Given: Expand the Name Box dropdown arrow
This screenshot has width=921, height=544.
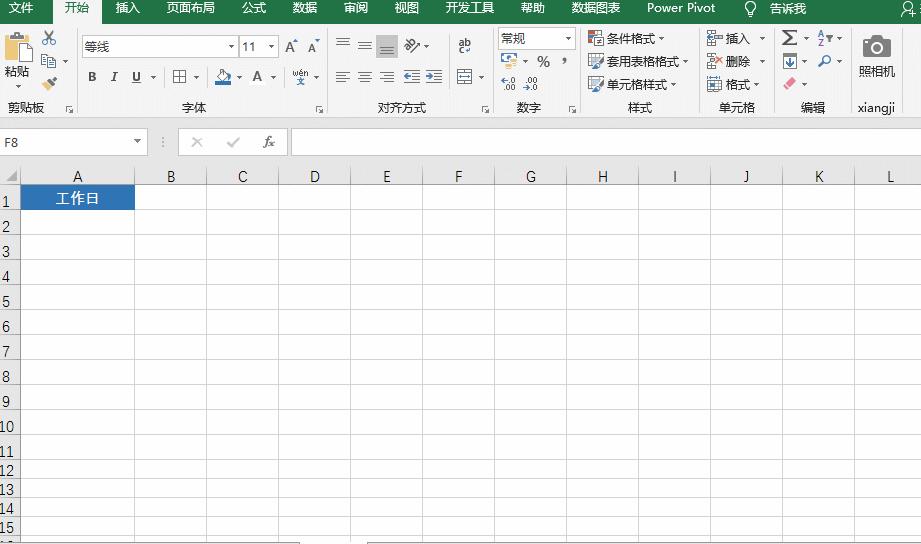Looking at the screenshot, I should [137, 142].
